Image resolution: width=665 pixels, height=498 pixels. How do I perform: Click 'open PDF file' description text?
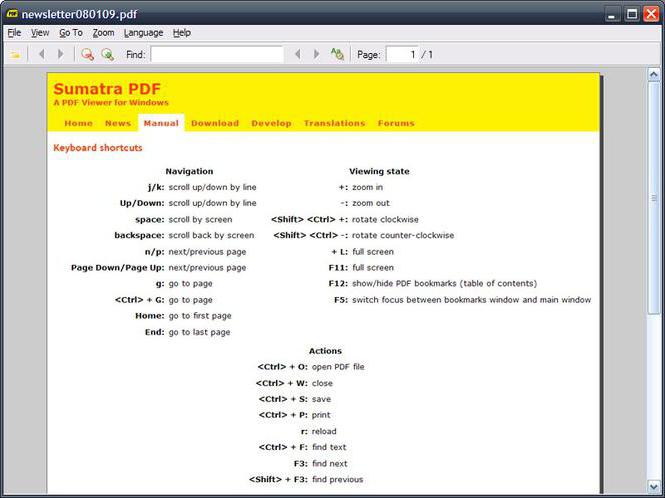click(338, 367)
